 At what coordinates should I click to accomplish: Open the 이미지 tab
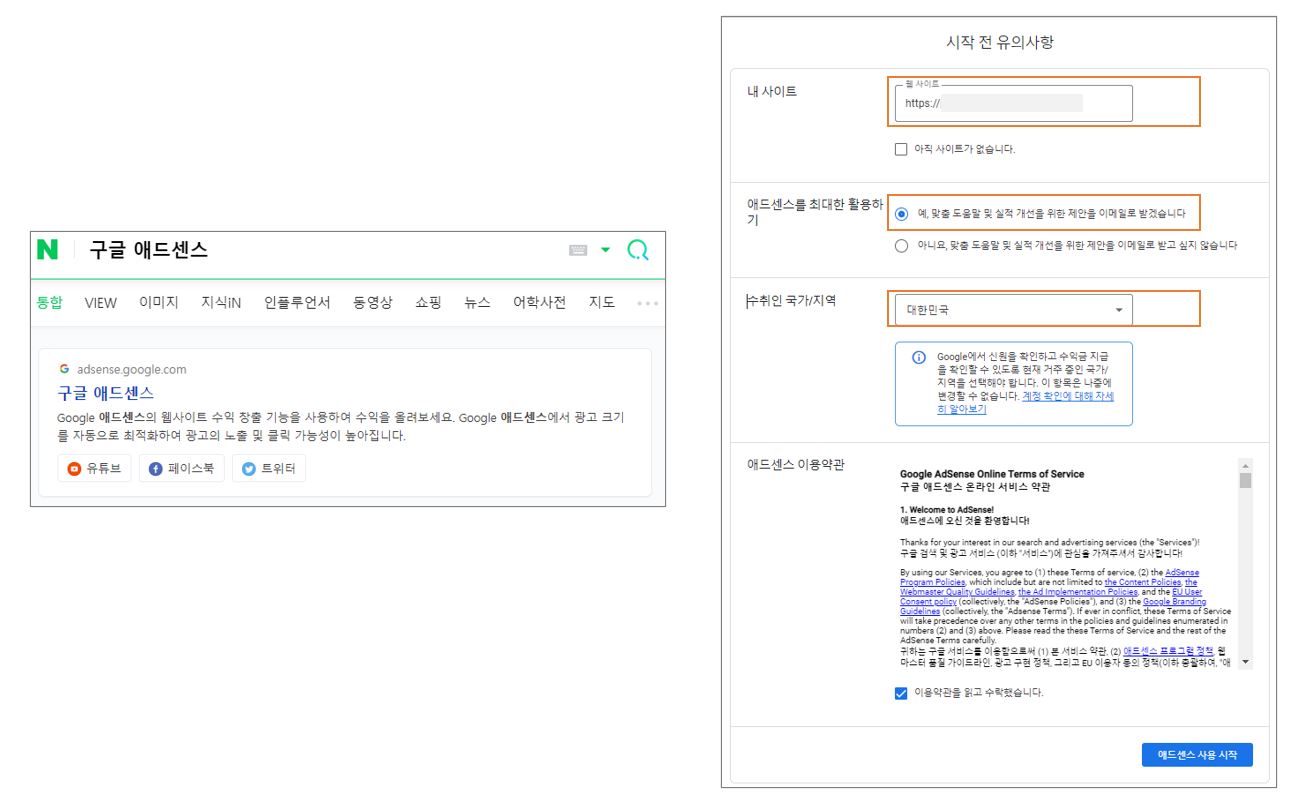click(159, 302)
